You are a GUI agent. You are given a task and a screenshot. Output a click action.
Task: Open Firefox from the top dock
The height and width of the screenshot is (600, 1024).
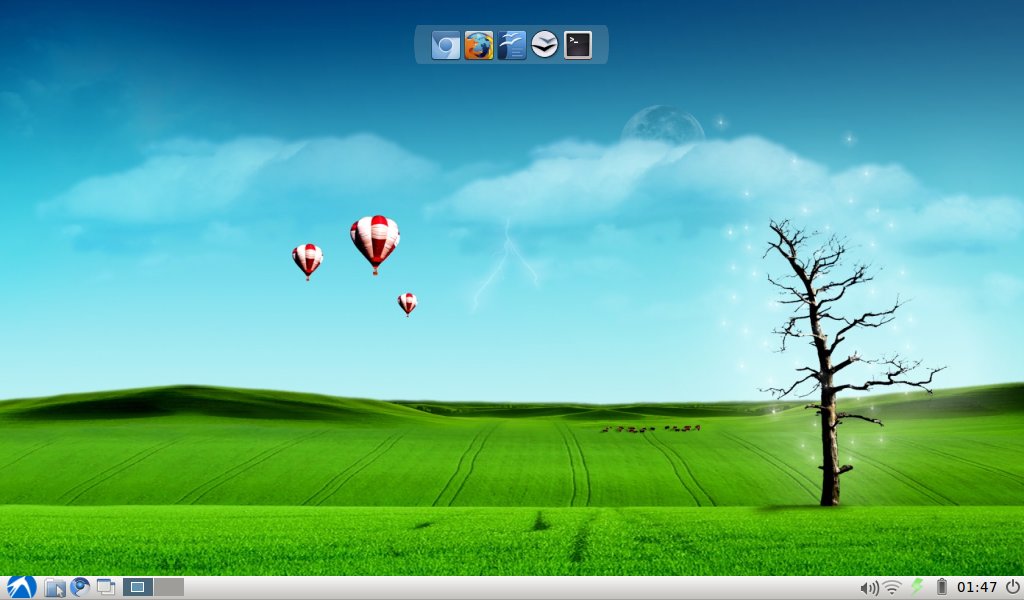(479, 45)
